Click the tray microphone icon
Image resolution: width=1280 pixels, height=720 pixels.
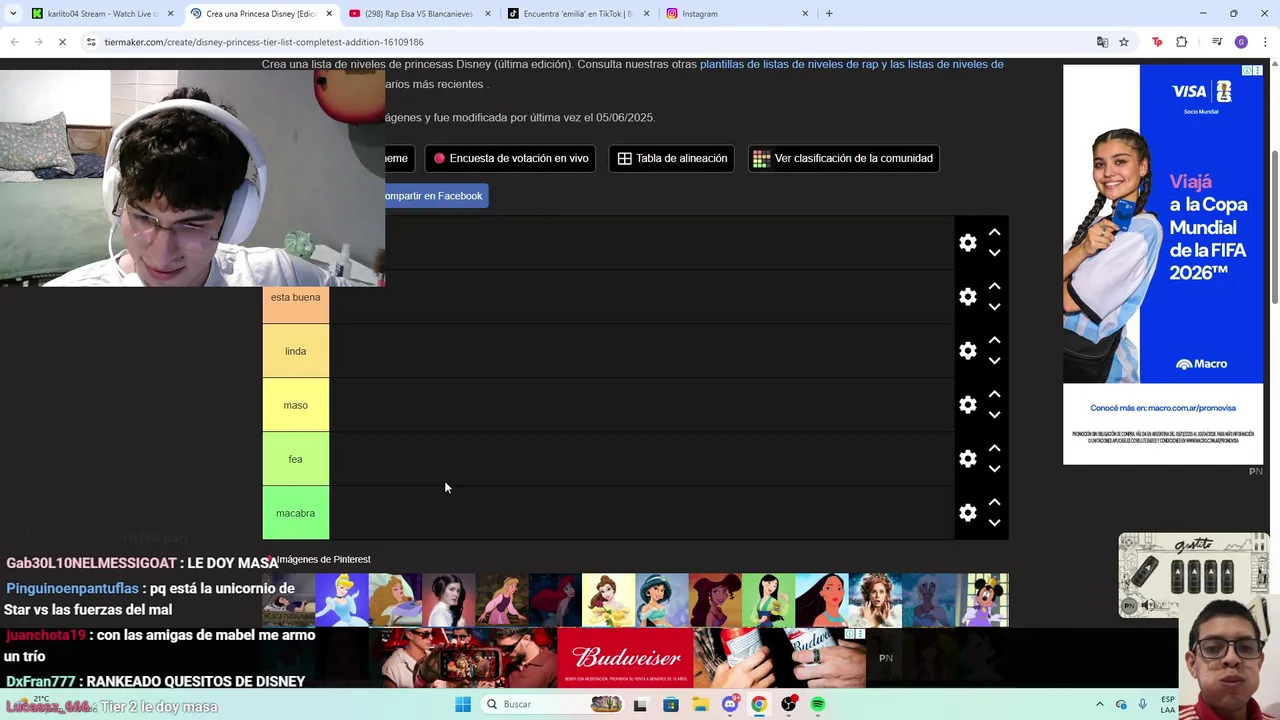(1142, 704)
